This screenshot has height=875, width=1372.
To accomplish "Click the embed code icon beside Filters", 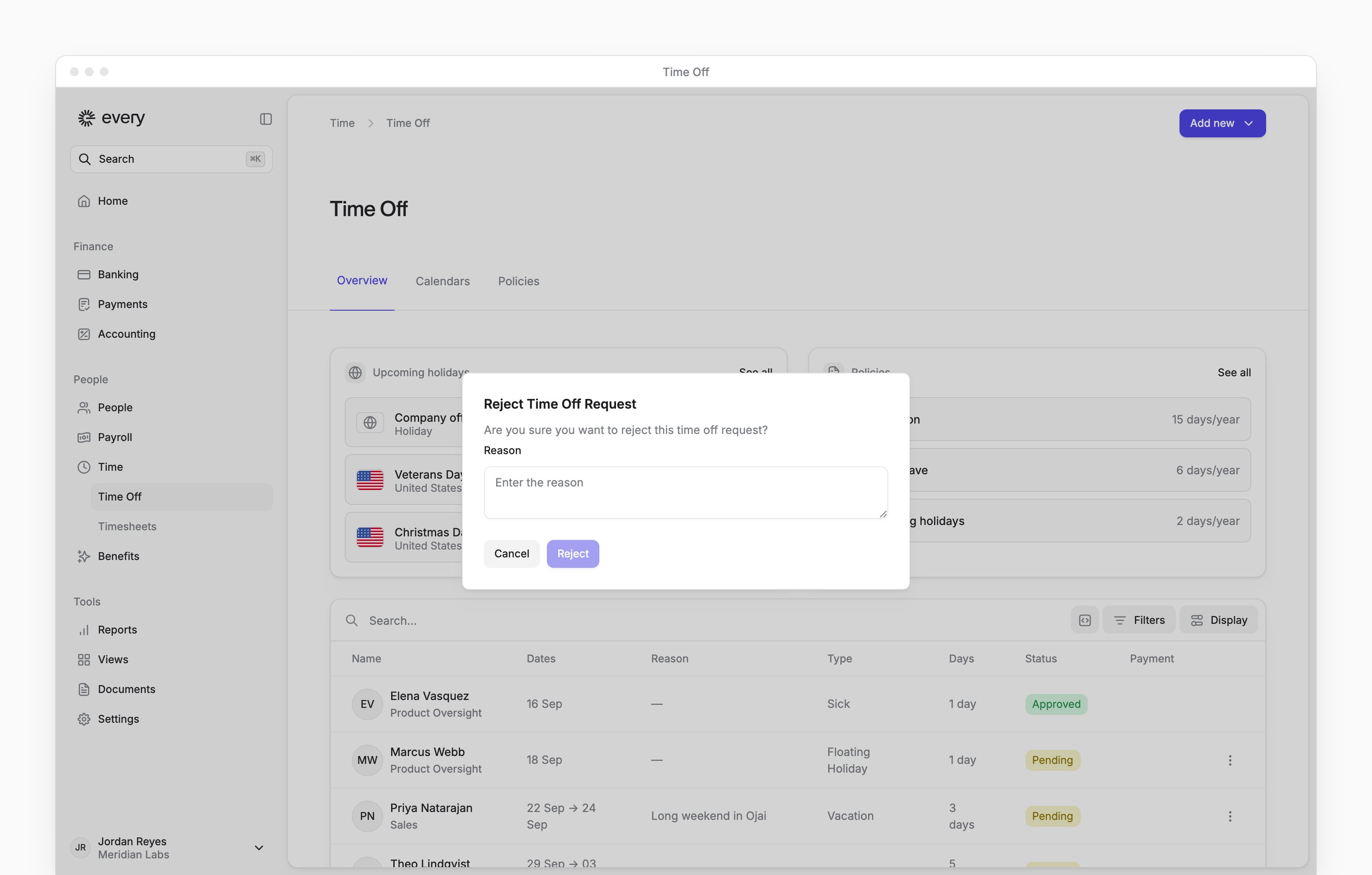I will (1085, 620).
